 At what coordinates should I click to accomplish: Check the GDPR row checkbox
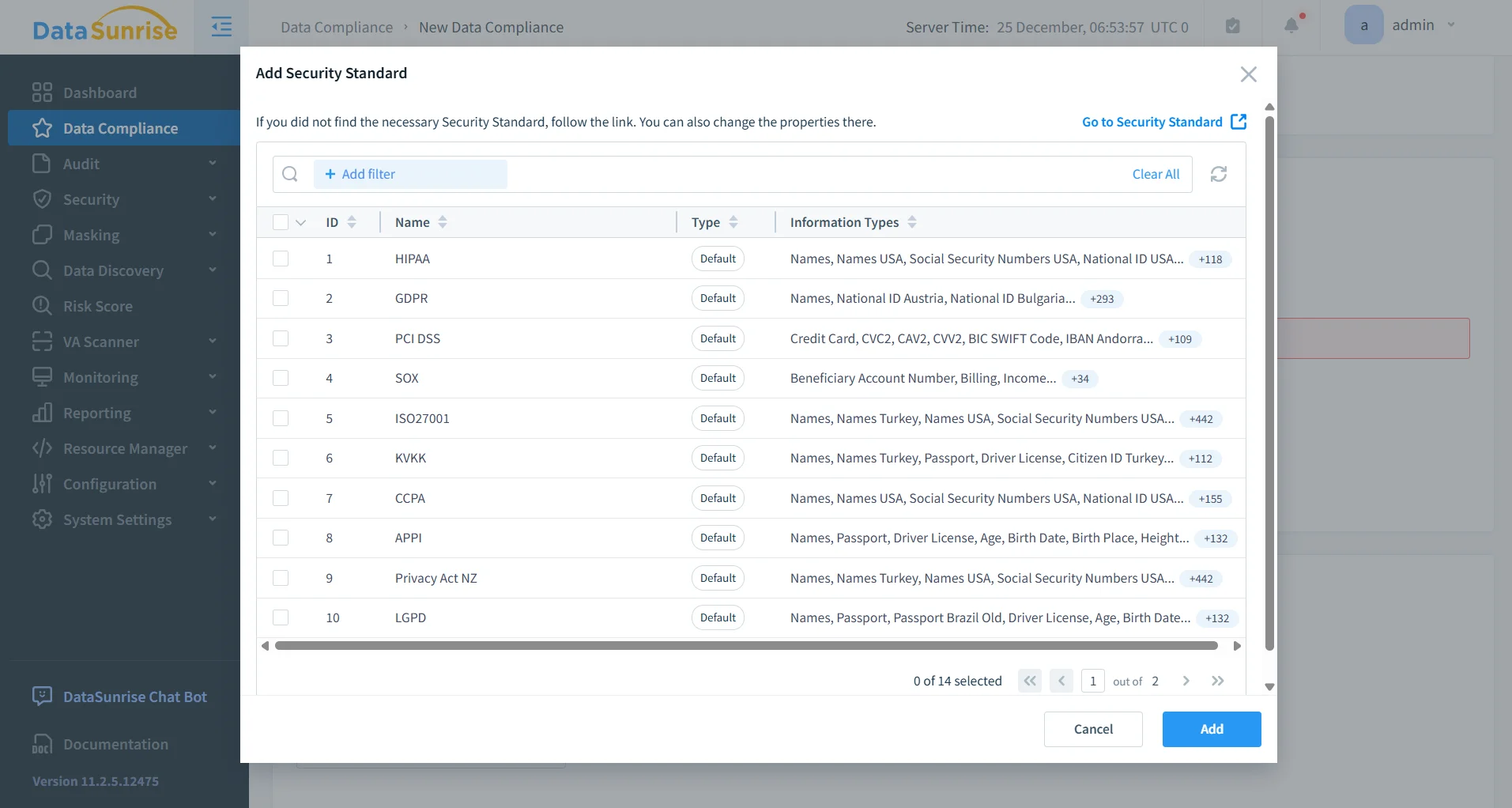click(x=281, y=298)
